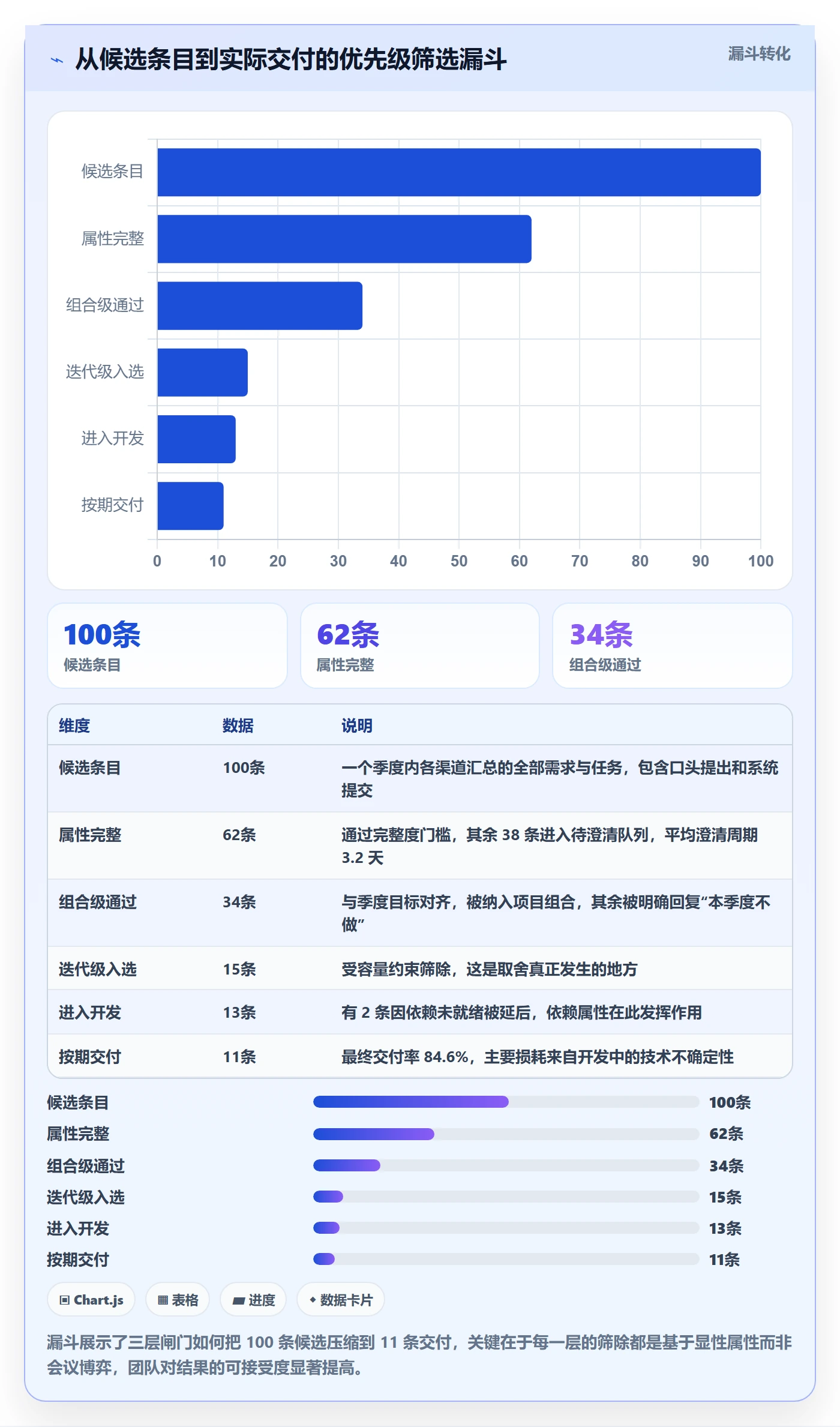Click the main title 从候选条目到实际交付的优先级筛选漏斗
This screenshot has height=1427, width=840.
tap(291, 59)
